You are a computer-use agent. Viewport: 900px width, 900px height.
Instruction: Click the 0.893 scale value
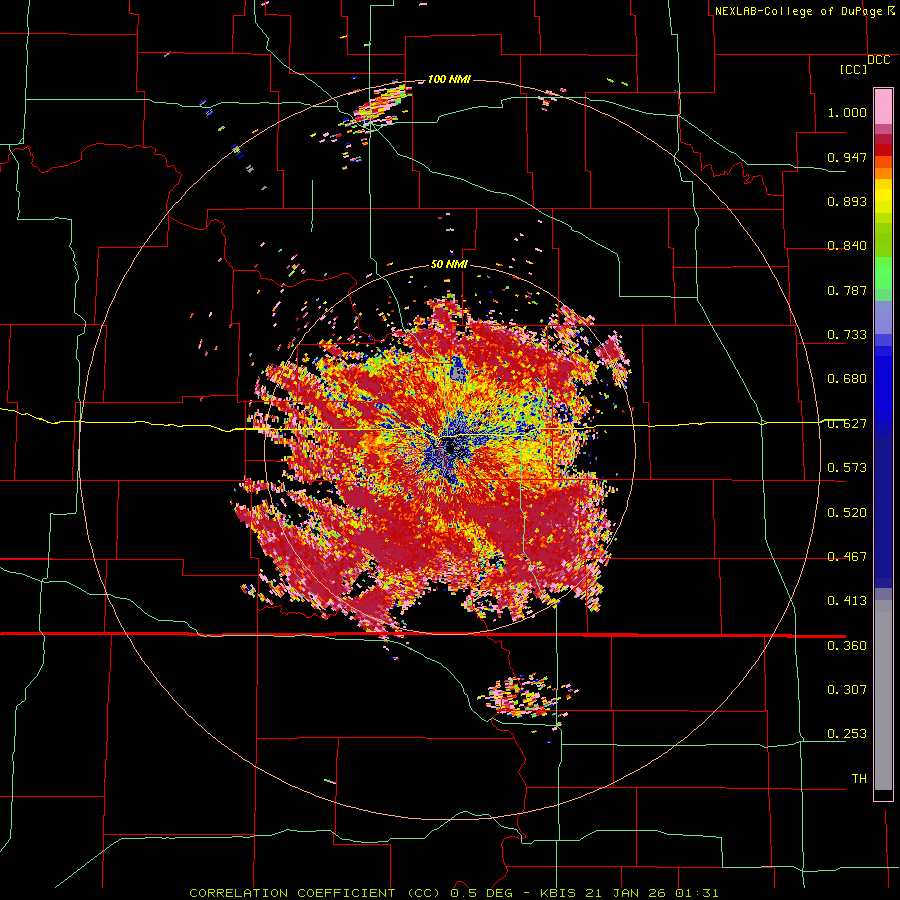click(x=847, y=201)
